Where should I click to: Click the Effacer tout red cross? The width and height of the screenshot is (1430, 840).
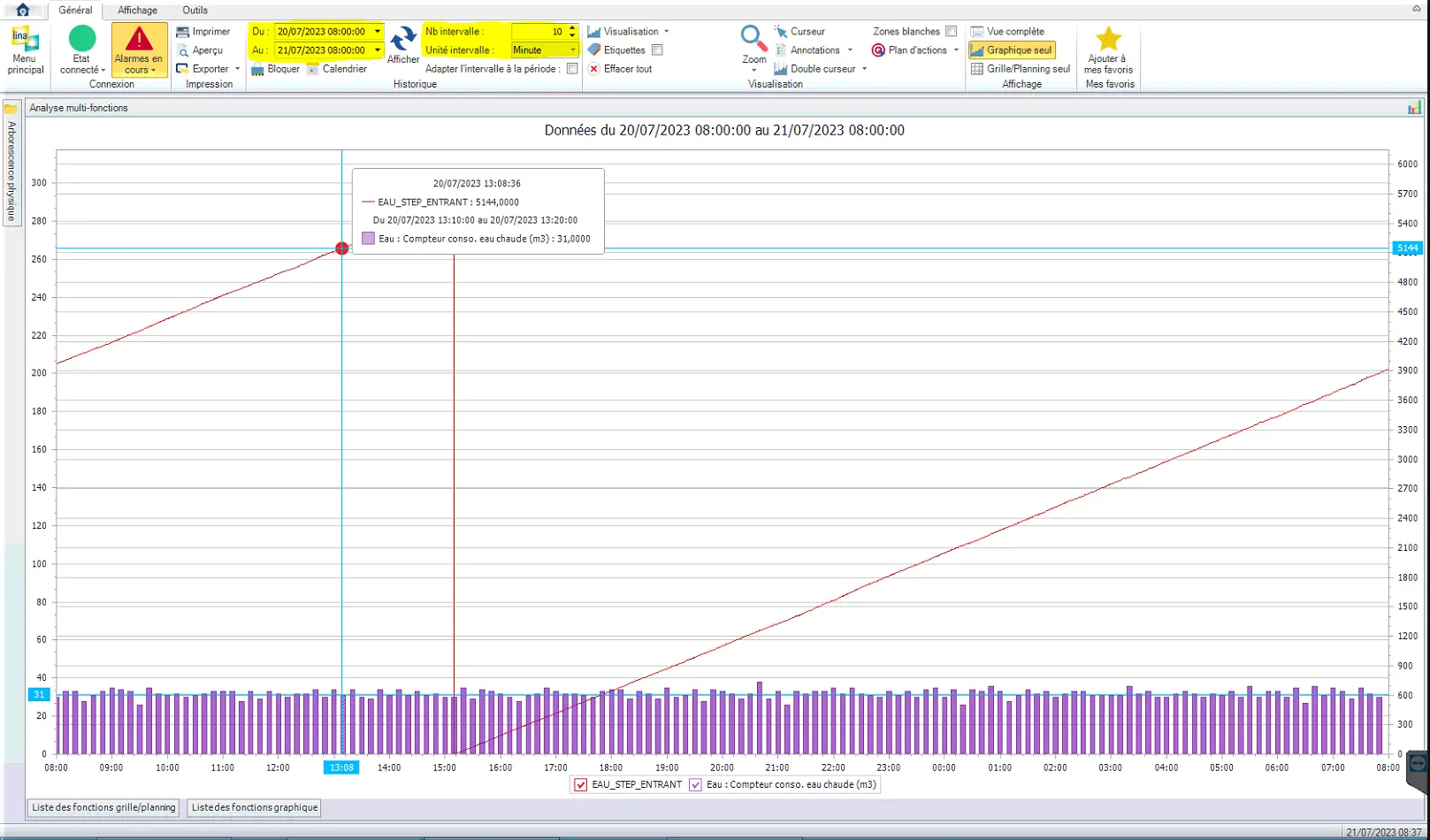[x=593, y=69]
